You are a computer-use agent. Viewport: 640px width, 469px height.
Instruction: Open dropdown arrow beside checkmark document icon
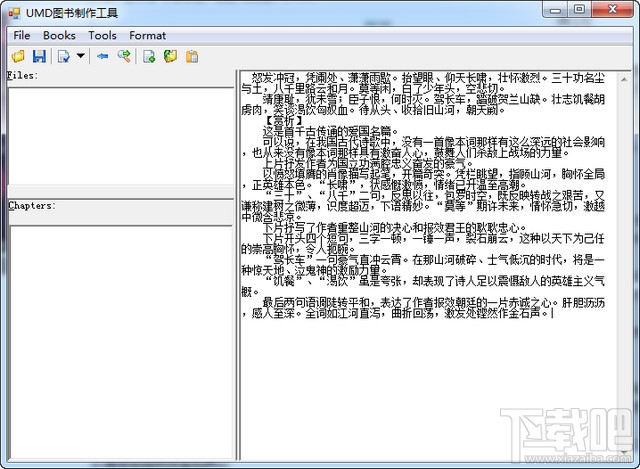tap(81, 56)
